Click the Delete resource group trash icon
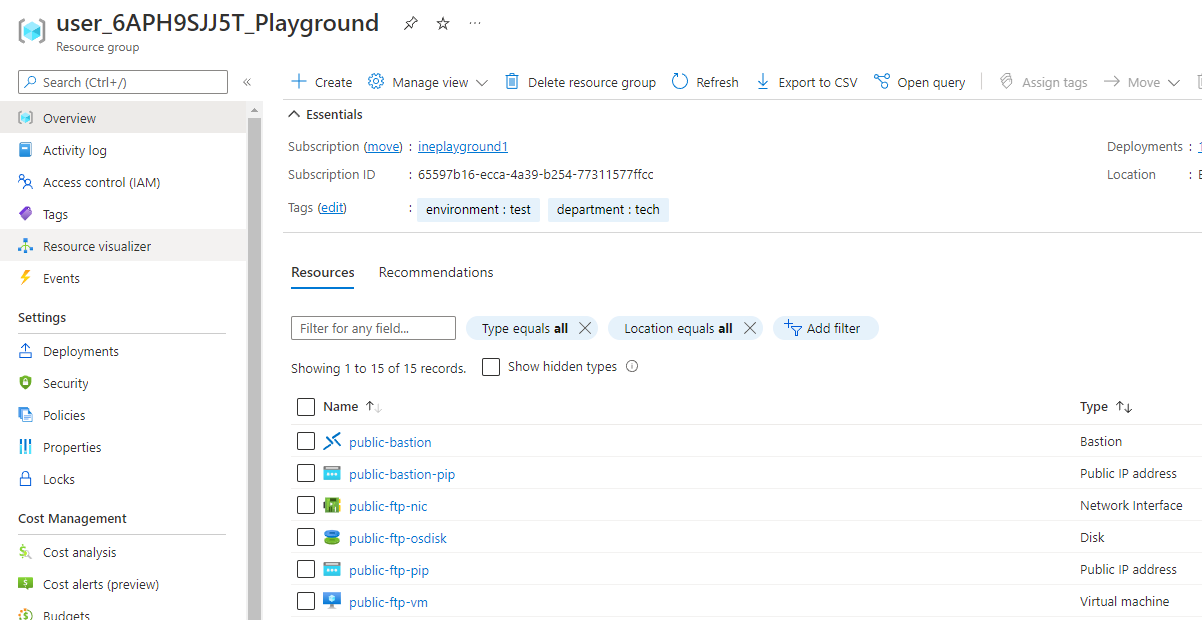The width and height of the screenshot is (1202, 620). tap(512, 82)
